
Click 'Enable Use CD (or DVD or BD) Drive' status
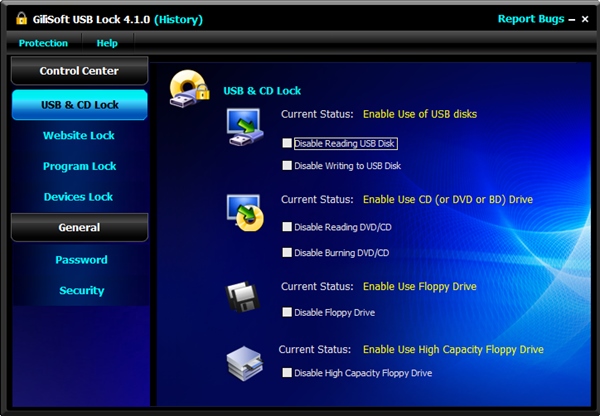(448, 199)
